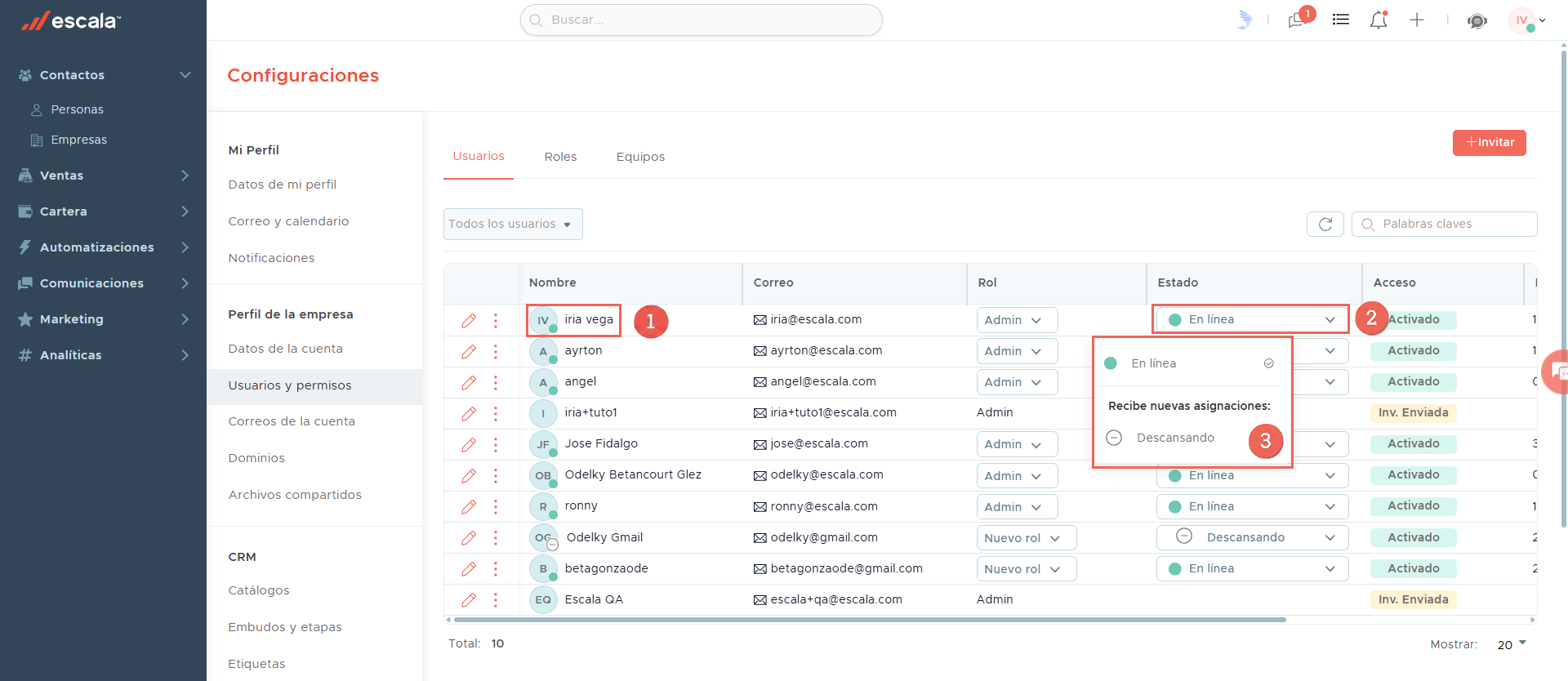1568x681 pixels.
Task: Edit user Jose Fidalgo with pencil icon
Action: coord(469,444)
